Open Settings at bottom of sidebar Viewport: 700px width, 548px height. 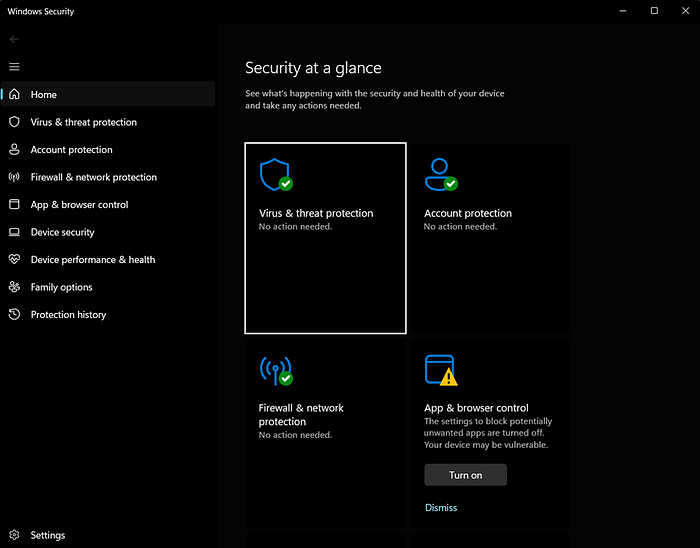[x=108, y=535]
